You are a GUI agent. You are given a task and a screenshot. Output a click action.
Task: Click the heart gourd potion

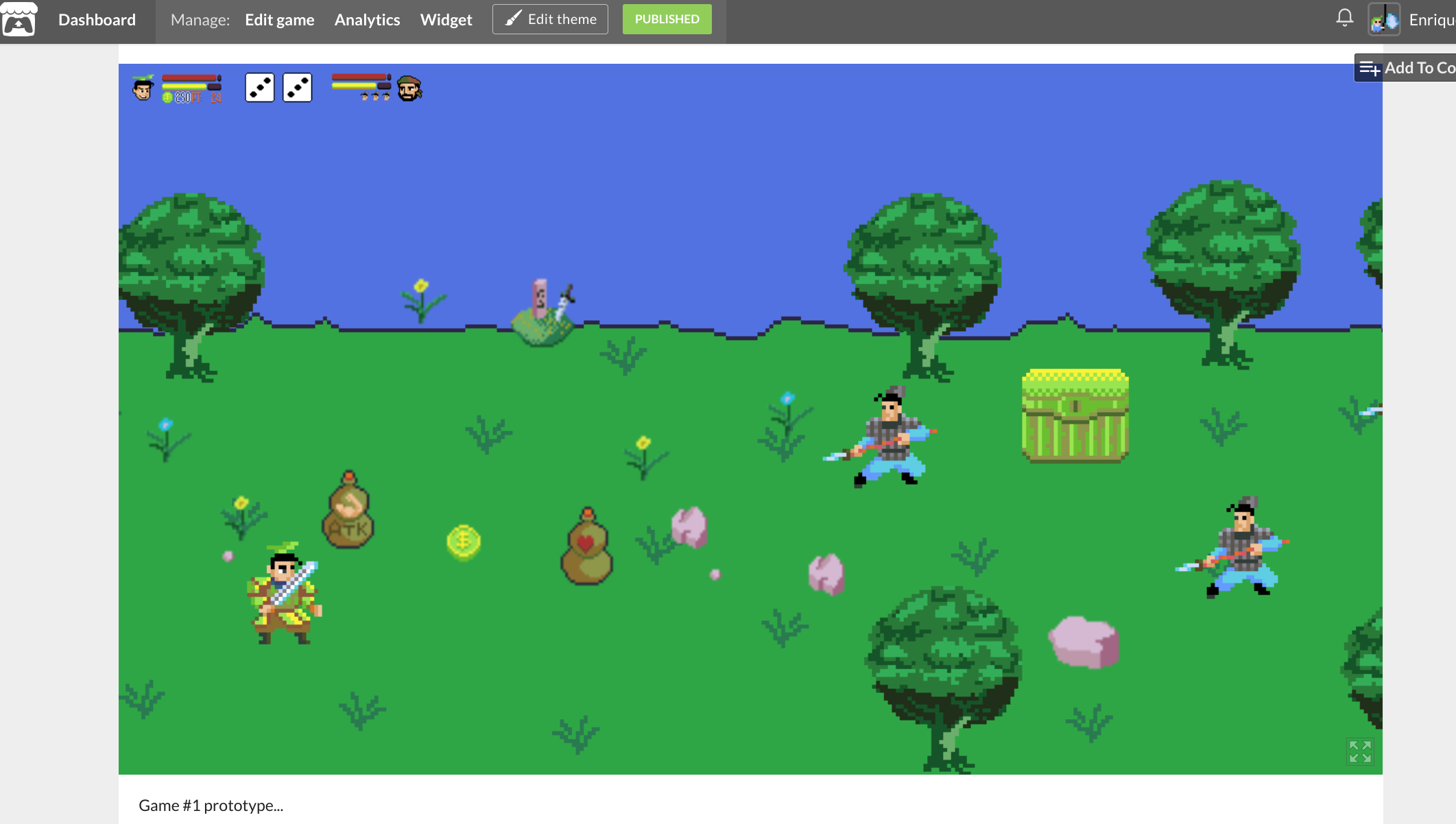586,547
